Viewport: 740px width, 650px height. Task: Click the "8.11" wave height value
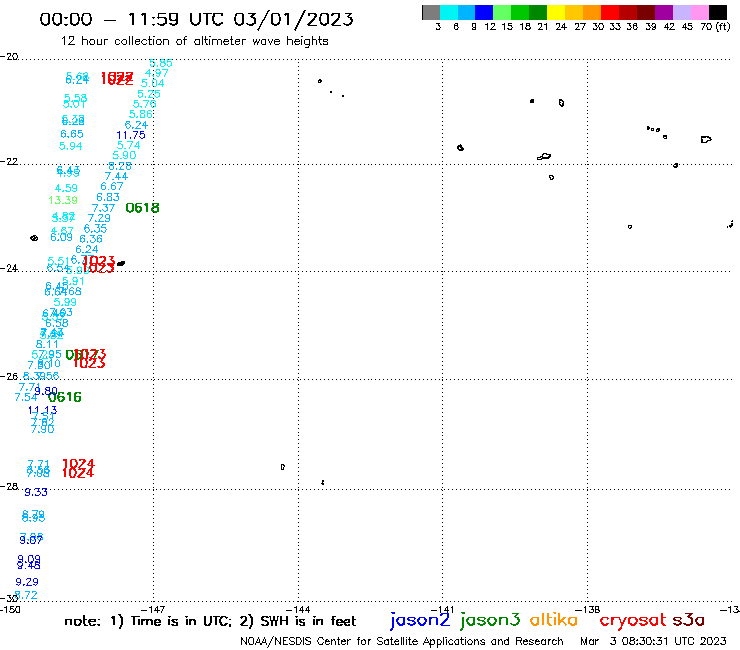[47, 345]
